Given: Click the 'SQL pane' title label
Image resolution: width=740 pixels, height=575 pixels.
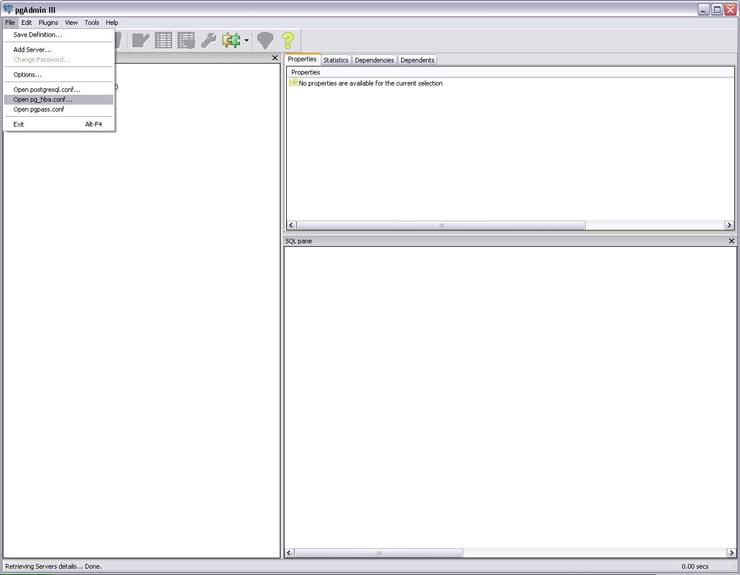Looking at the screenshot, I should pos(298,241).
